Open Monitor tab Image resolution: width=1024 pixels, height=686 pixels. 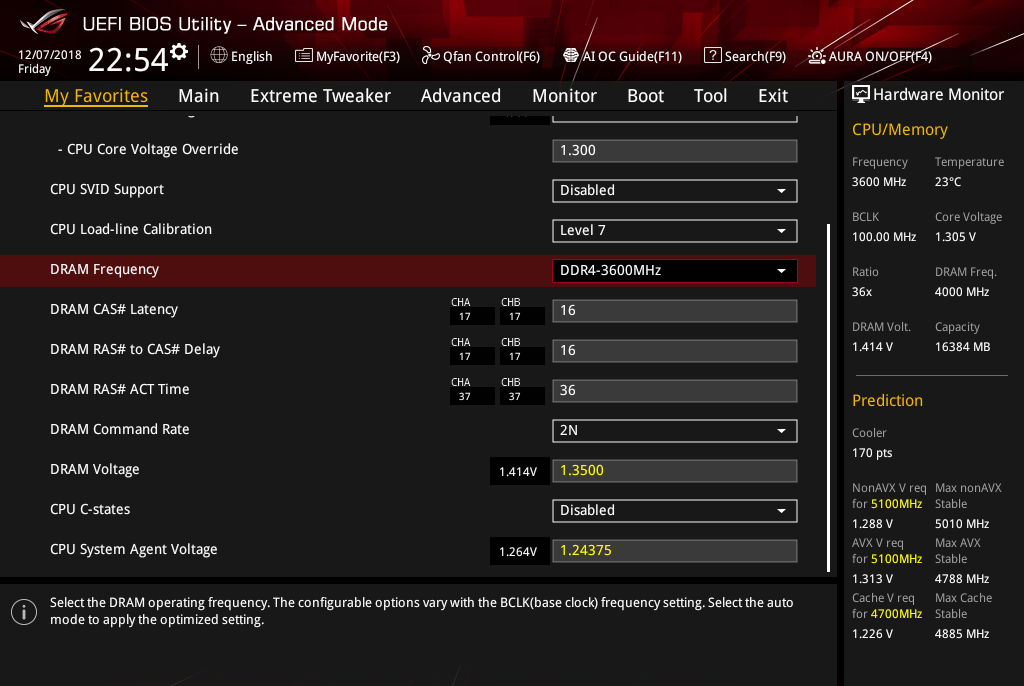coord(564,96)
